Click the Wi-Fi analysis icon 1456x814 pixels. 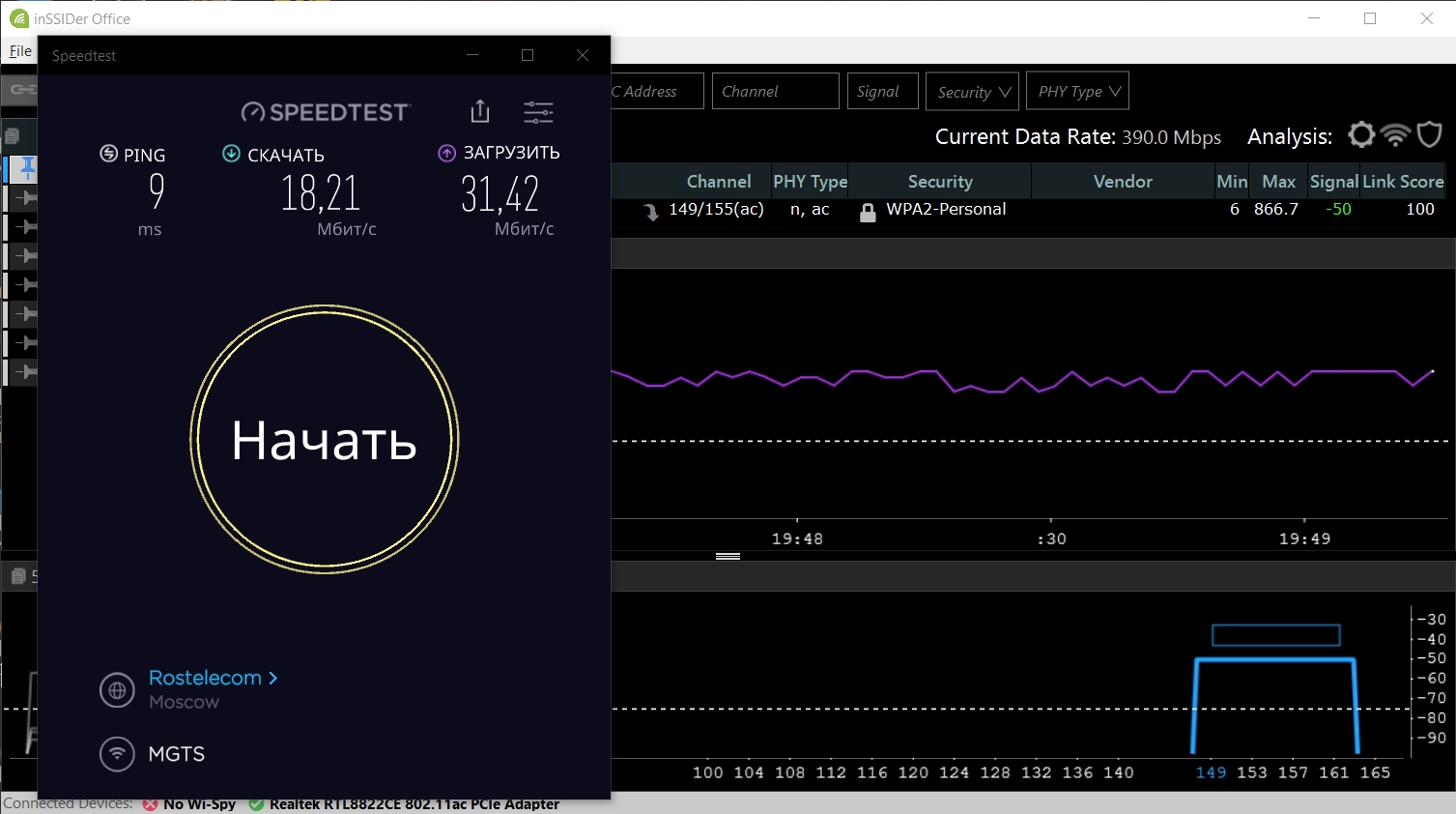(1395, 135)
